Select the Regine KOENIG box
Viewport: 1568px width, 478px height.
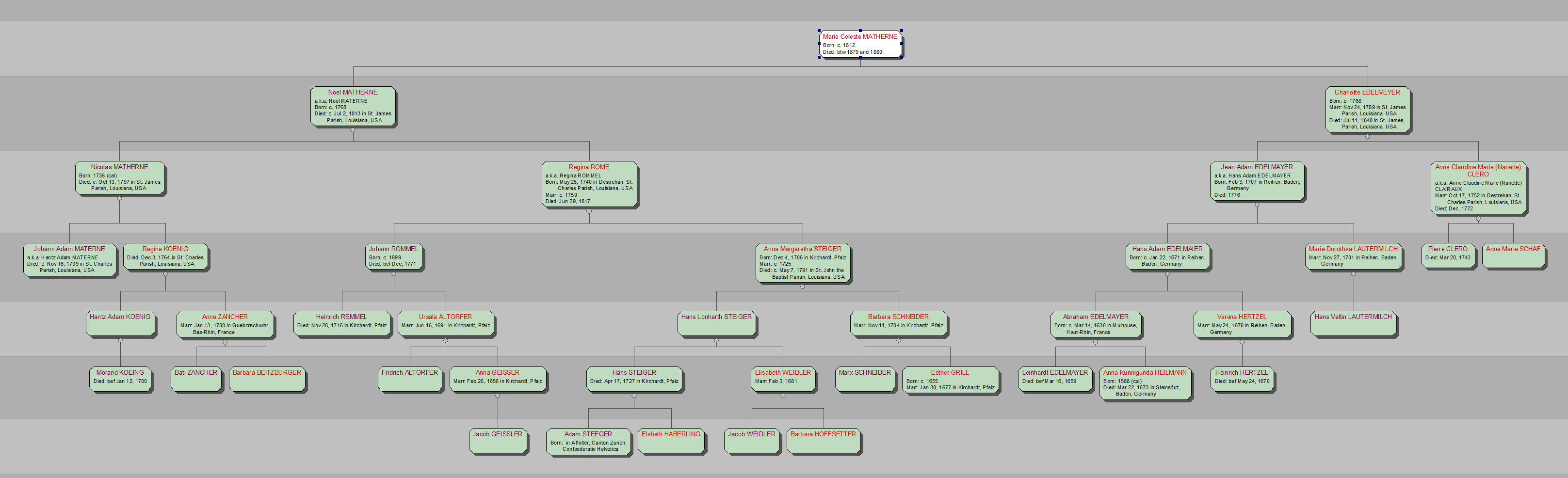click(165, 256)
